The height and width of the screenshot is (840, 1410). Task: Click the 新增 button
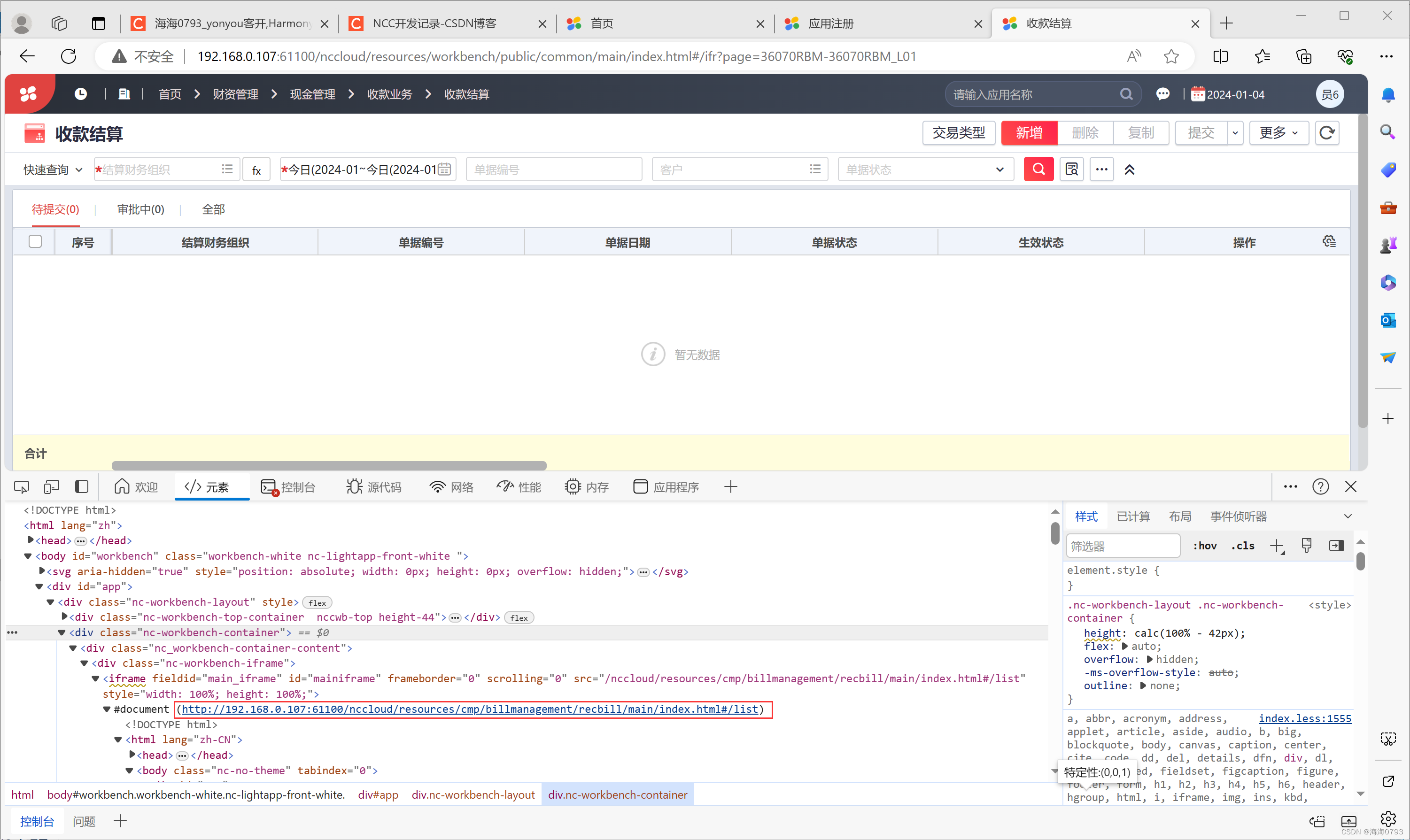click(1029, 133)
